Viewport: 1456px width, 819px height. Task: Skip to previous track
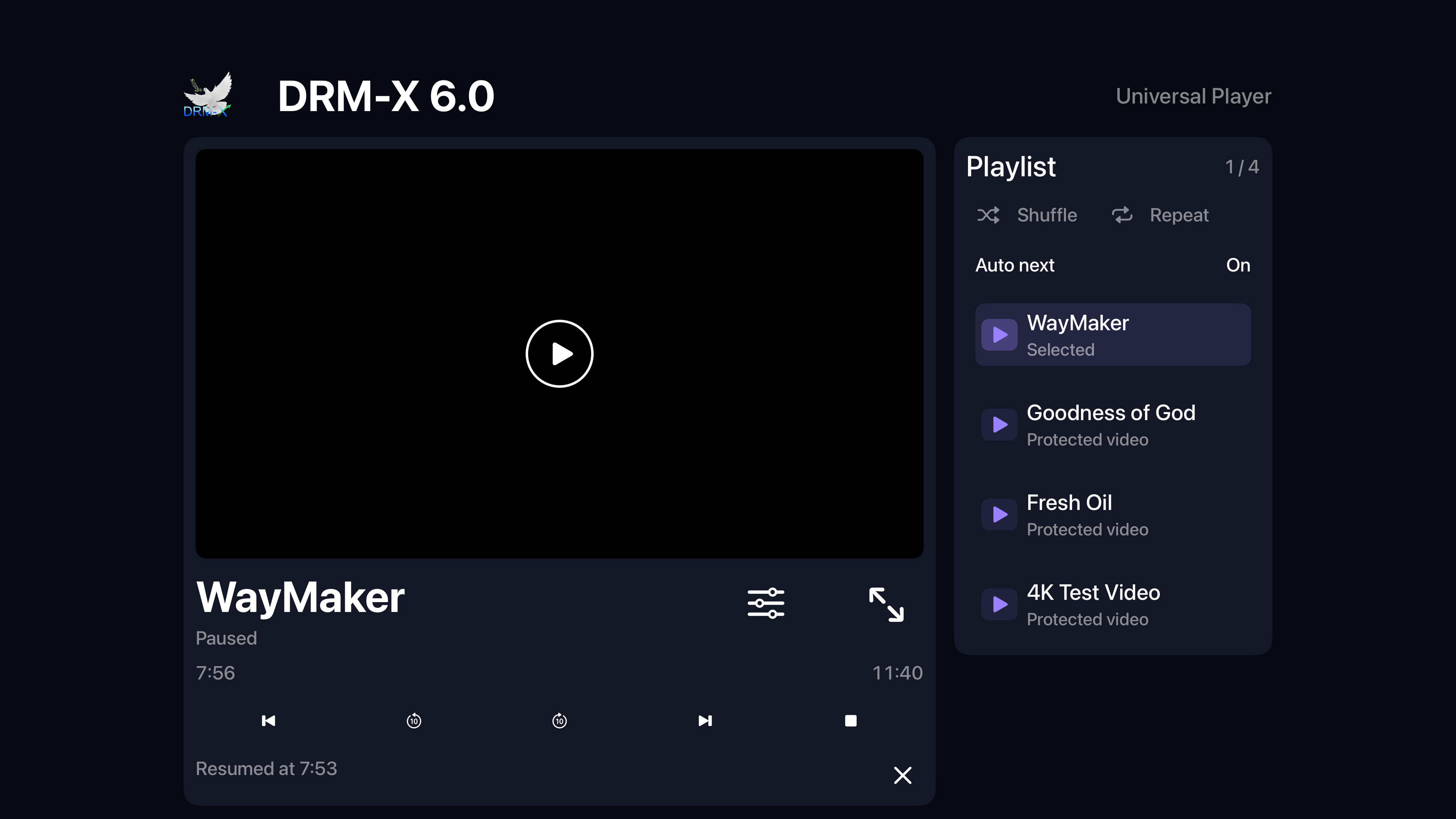click(268, 721)
